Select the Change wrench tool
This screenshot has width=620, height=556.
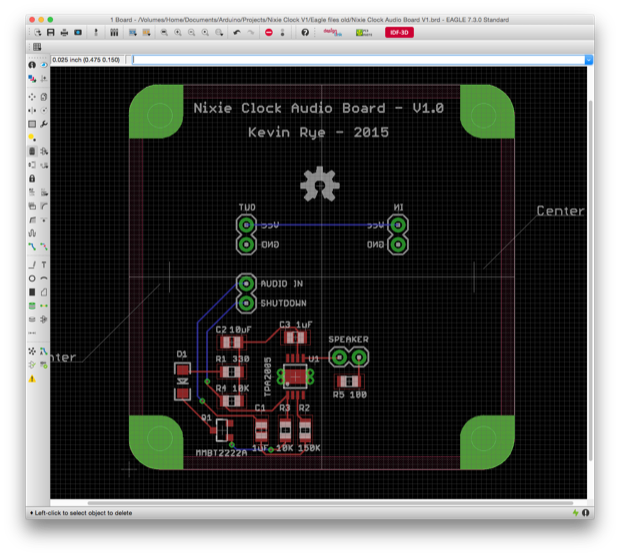(x=44, y=124)
